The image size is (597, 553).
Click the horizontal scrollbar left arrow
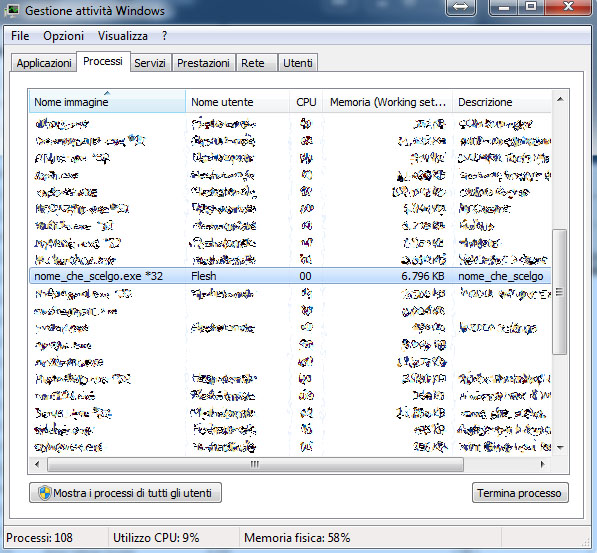point(37,464)
